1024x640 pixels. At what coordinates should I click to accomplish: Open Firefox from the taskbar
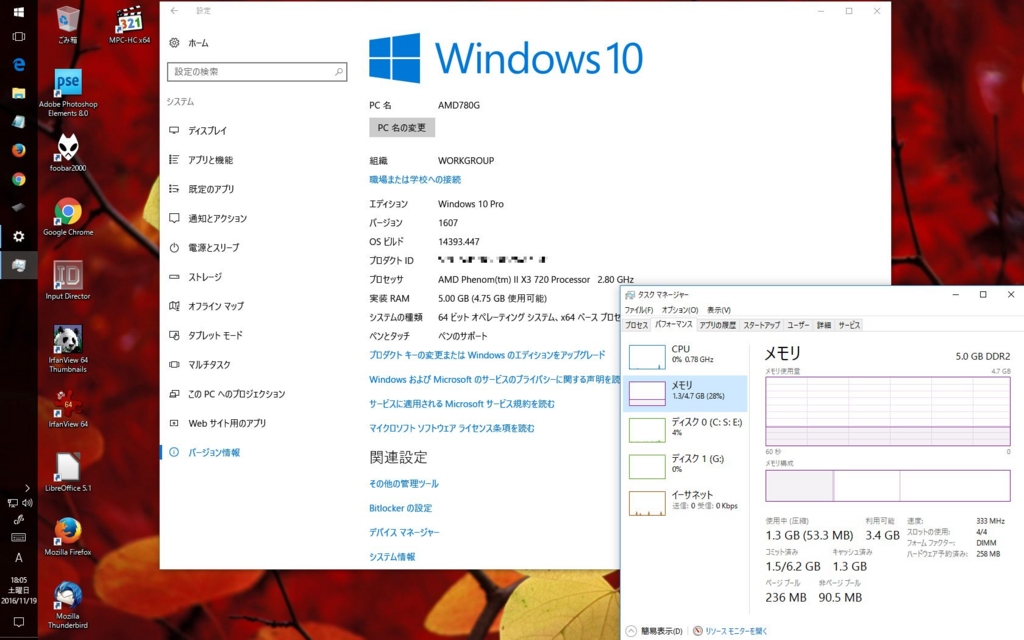pyautogui.click(x=18, y=150)
